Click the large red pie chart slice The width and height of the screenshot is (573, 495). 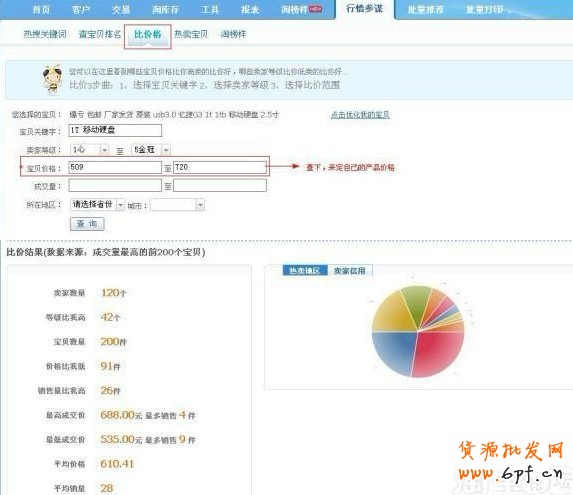click(439, 354)
